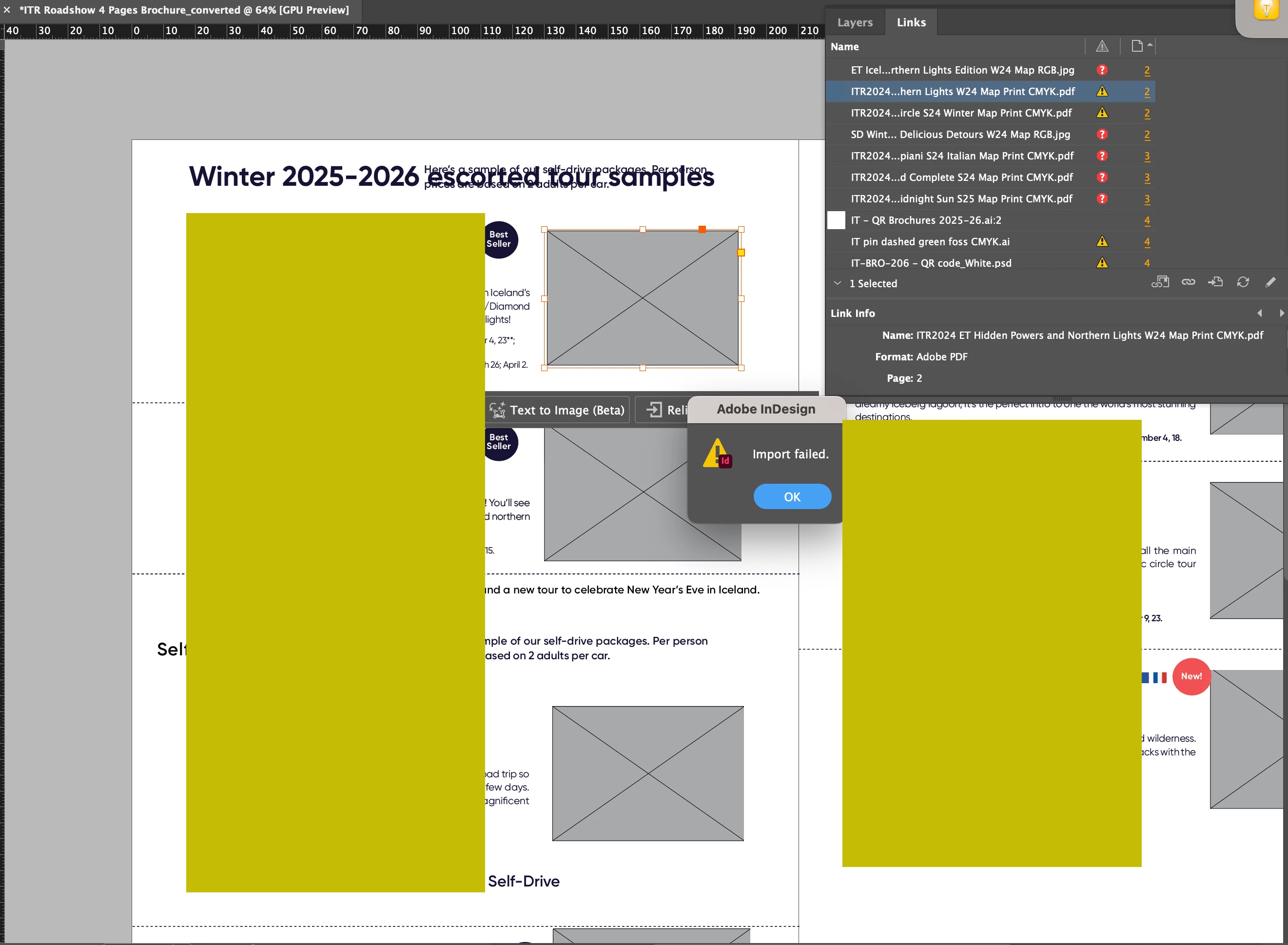Collapse the 1 Selected link info chevron
The width and height of the screenshot is (1288, 945).
tap(838, 283)
